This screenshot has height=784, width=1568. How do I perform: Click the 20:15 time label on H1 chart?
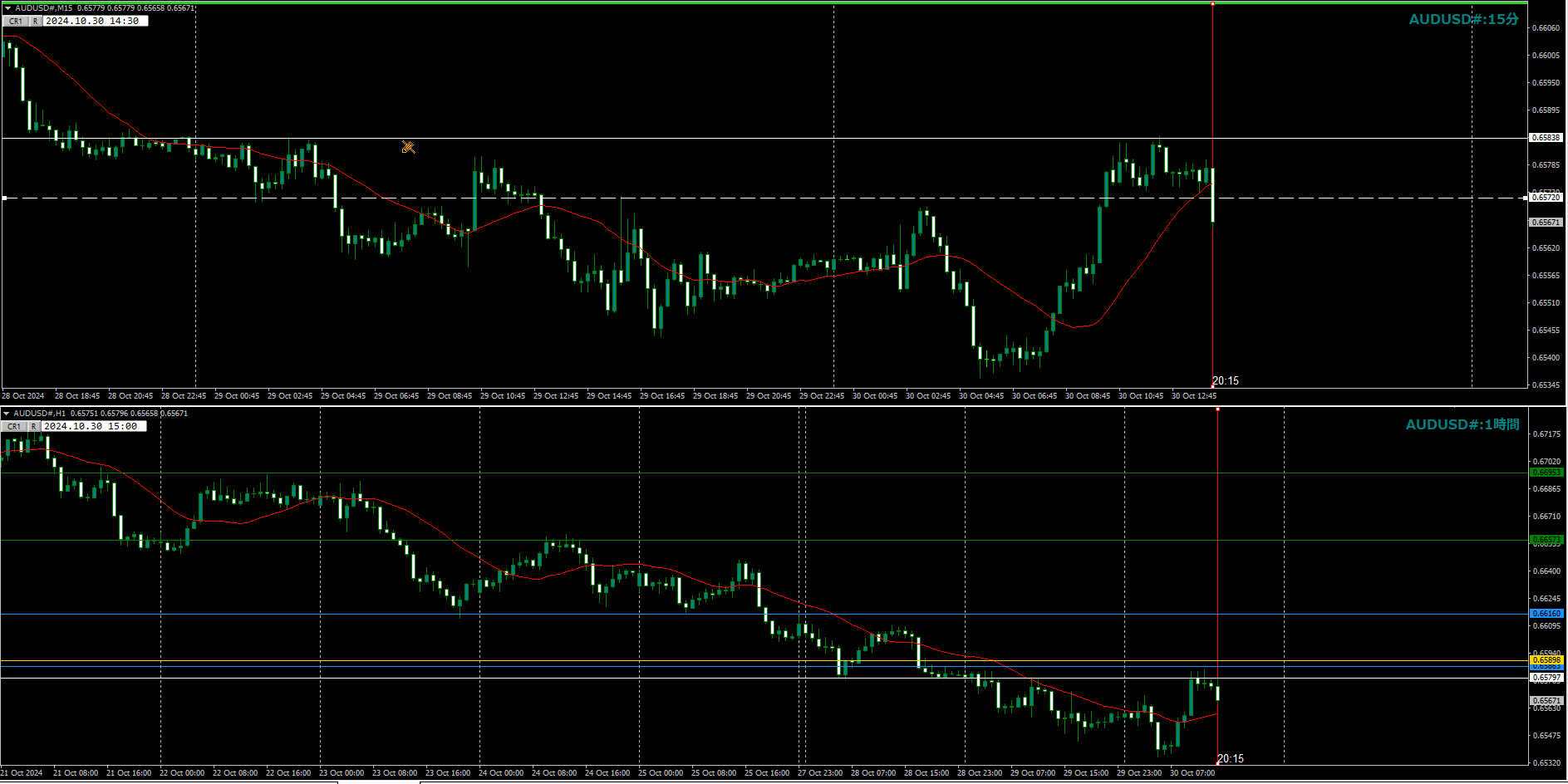(1230, 759)
